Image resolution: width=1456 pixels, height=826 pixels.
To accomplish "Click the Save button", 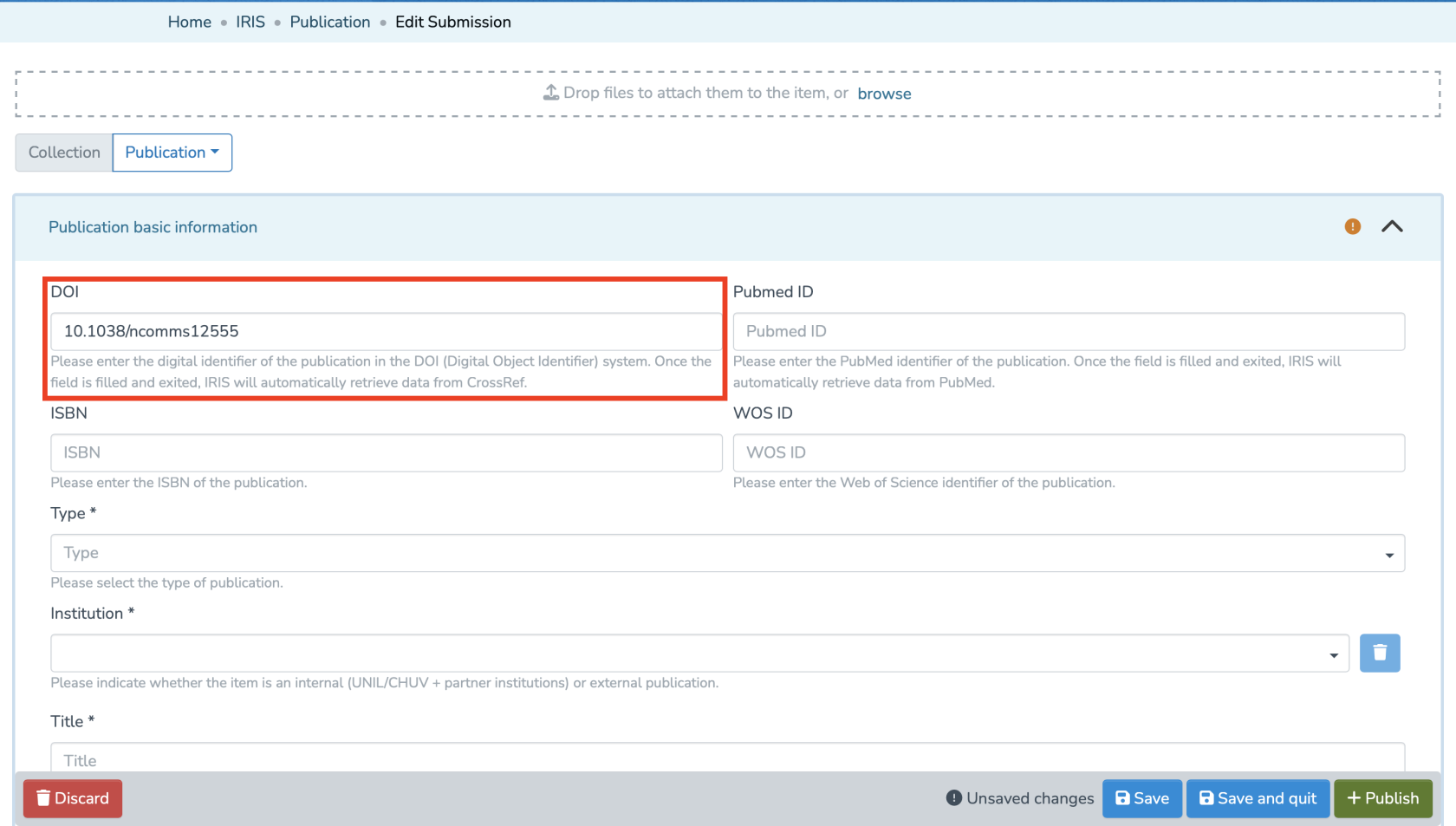I will (x=1141, y=798).
